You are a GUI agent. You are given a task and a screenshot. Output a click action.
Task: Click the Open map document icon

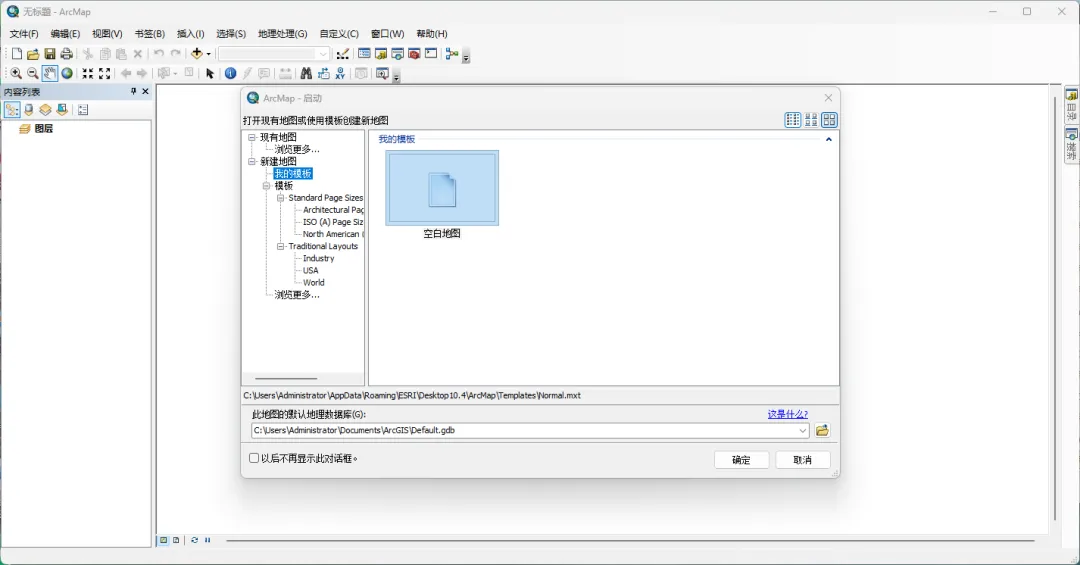point(33,54)
